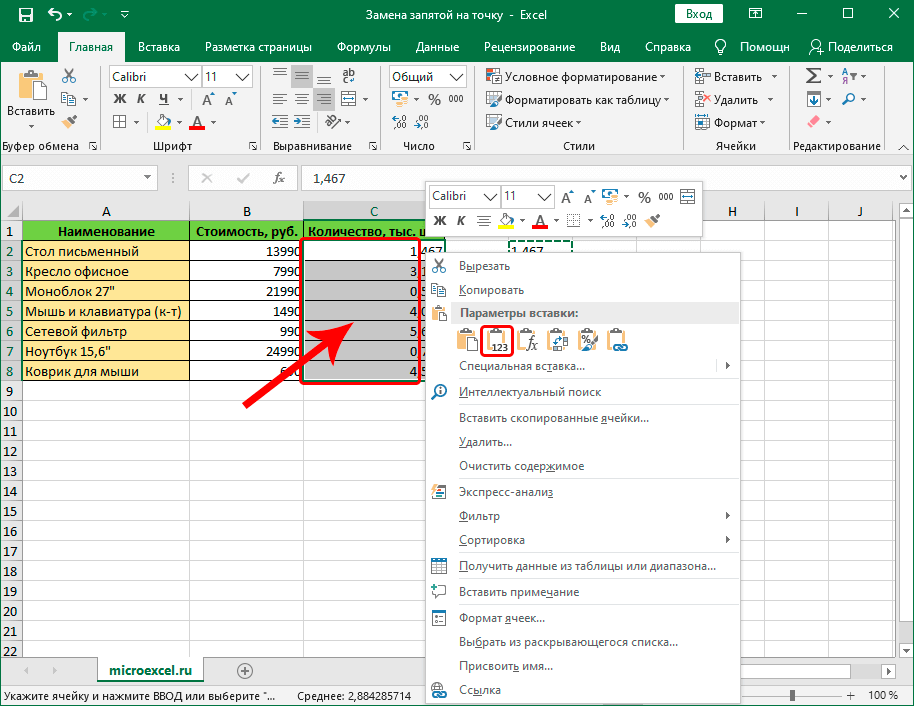Click ribbon Increase decimal icon
This screenshot has height=706, width=914.
400,122
